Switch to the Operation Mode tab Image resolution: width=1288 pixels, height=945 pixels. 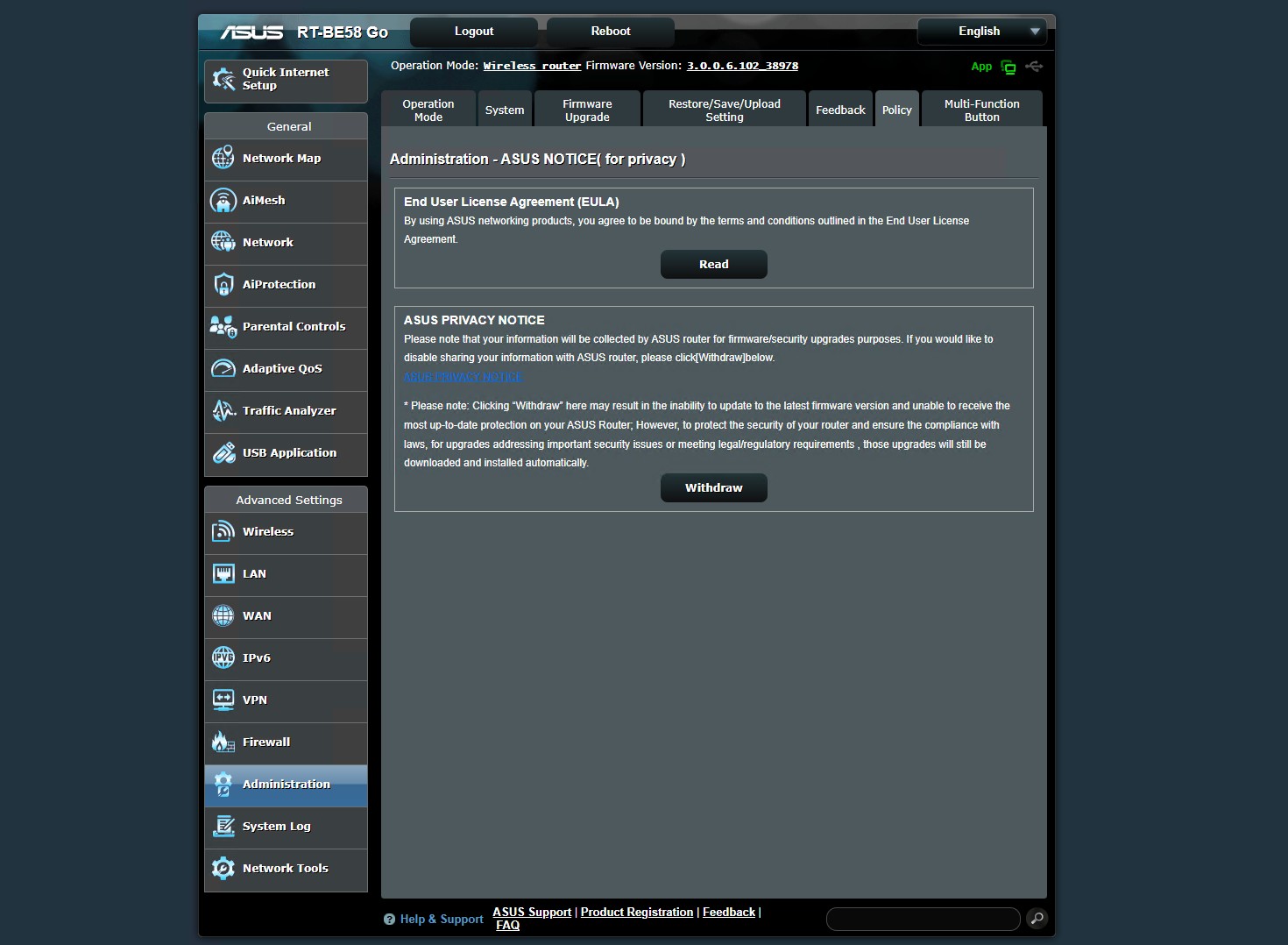click(428, 110)
